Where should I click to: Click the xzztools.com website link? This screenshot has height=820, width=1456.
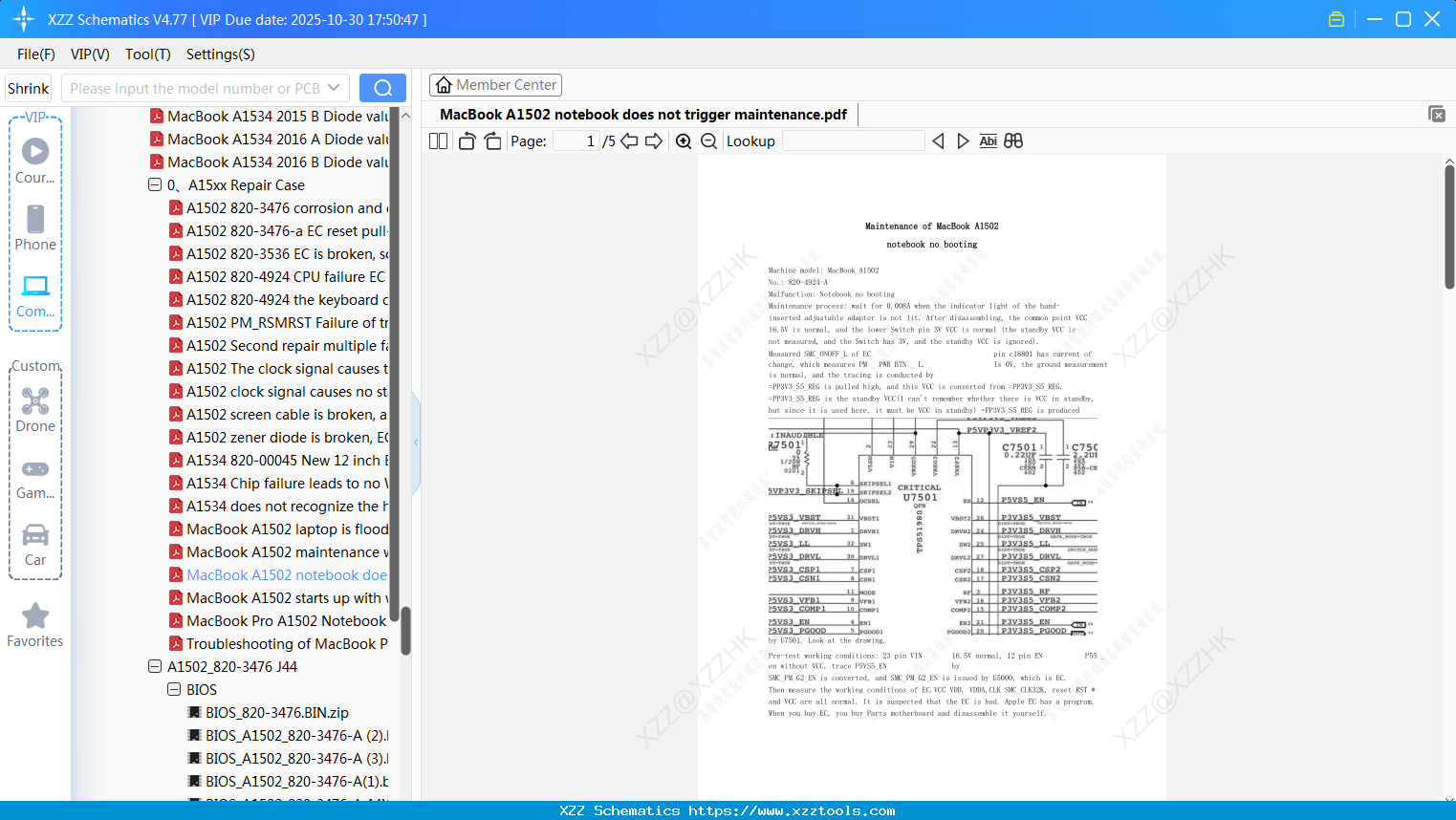tap(792, 810)
